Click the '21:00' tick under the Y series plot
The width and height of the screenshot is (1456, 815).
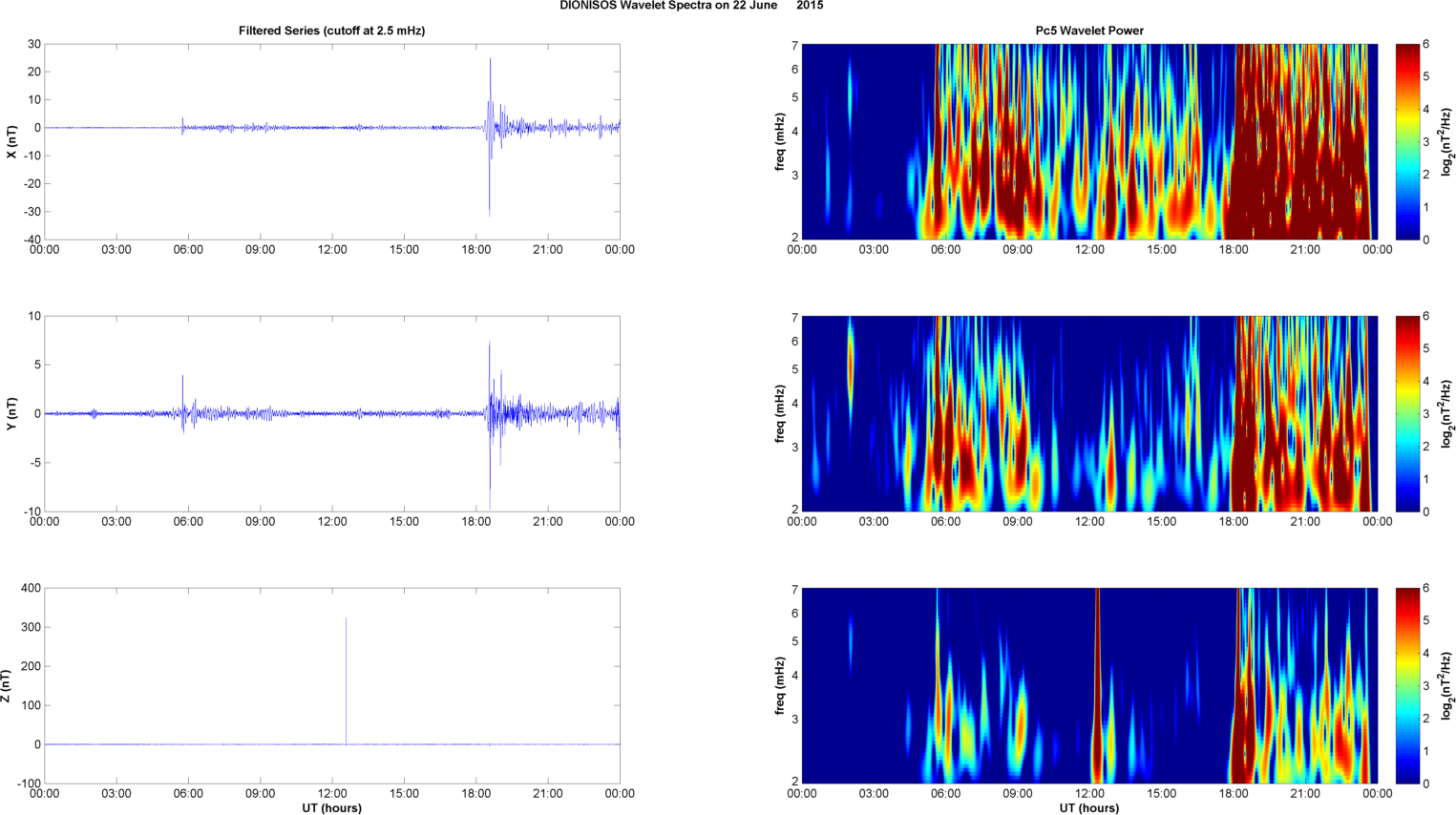[548, 522]
